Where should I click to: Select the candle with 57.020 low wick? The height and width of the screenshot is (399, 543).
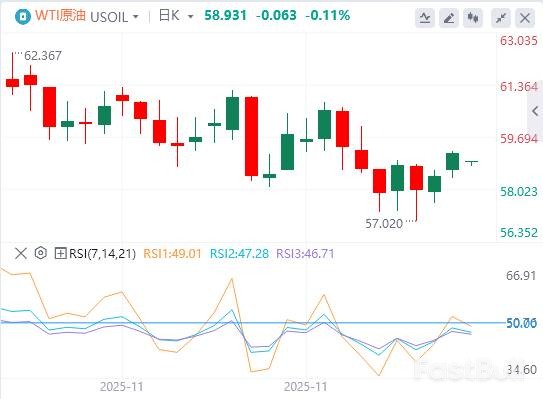(x=416, y=178)
